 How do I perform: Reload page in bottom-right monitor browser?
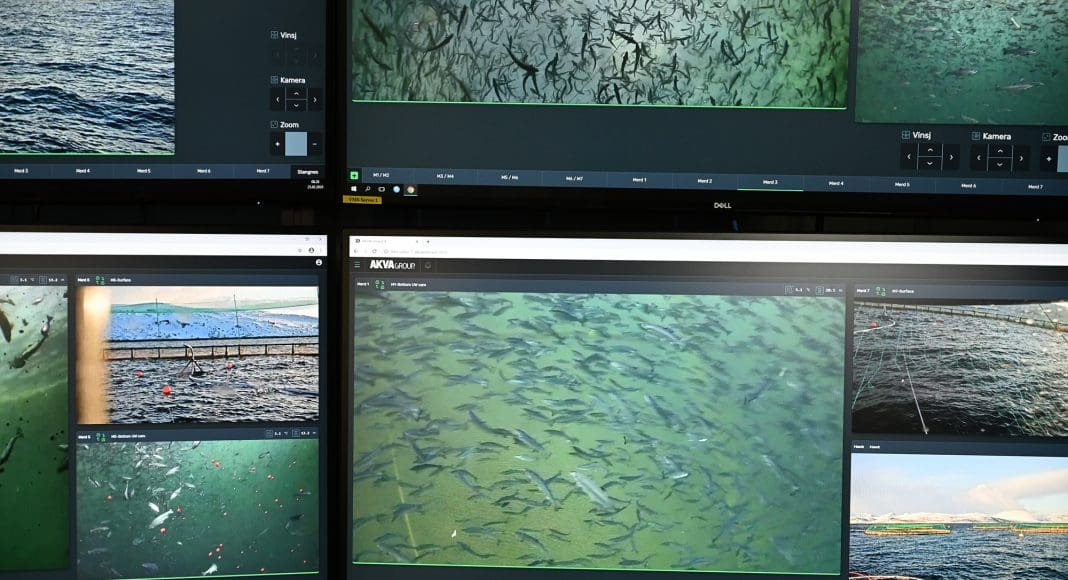point(374,251)
